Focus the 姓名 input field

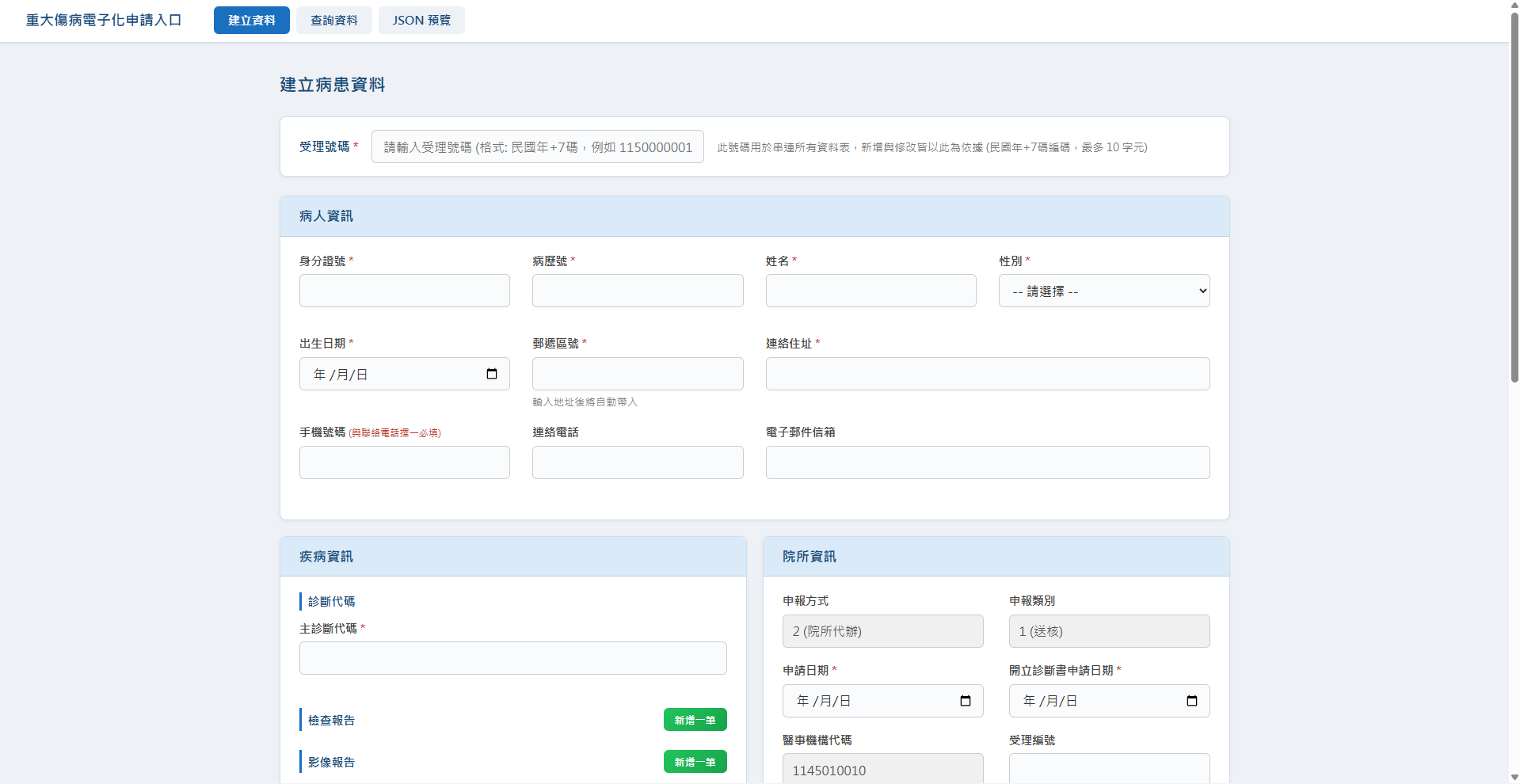pyautogui.click(x=871, y=291)
